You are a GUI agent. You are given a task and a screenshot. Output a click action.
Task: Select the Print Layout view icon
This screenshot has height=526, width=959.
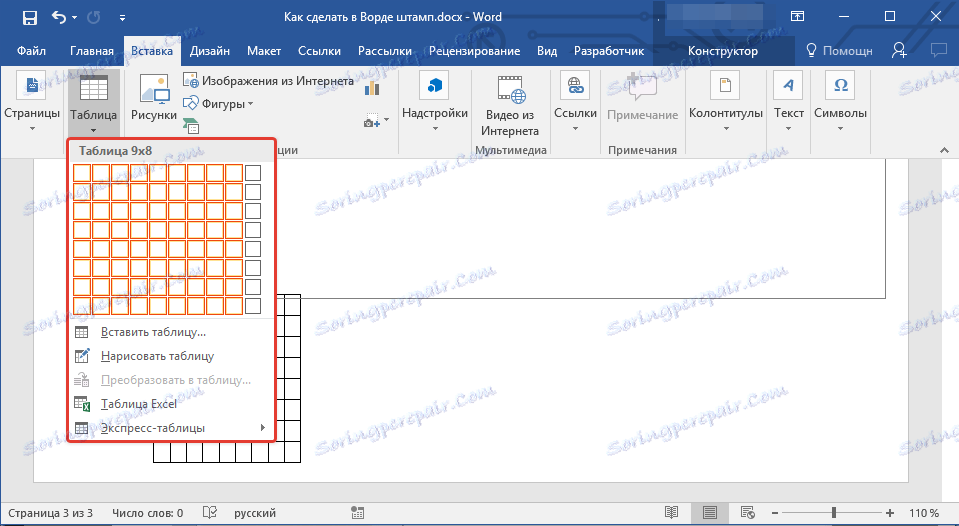point(709,513)
